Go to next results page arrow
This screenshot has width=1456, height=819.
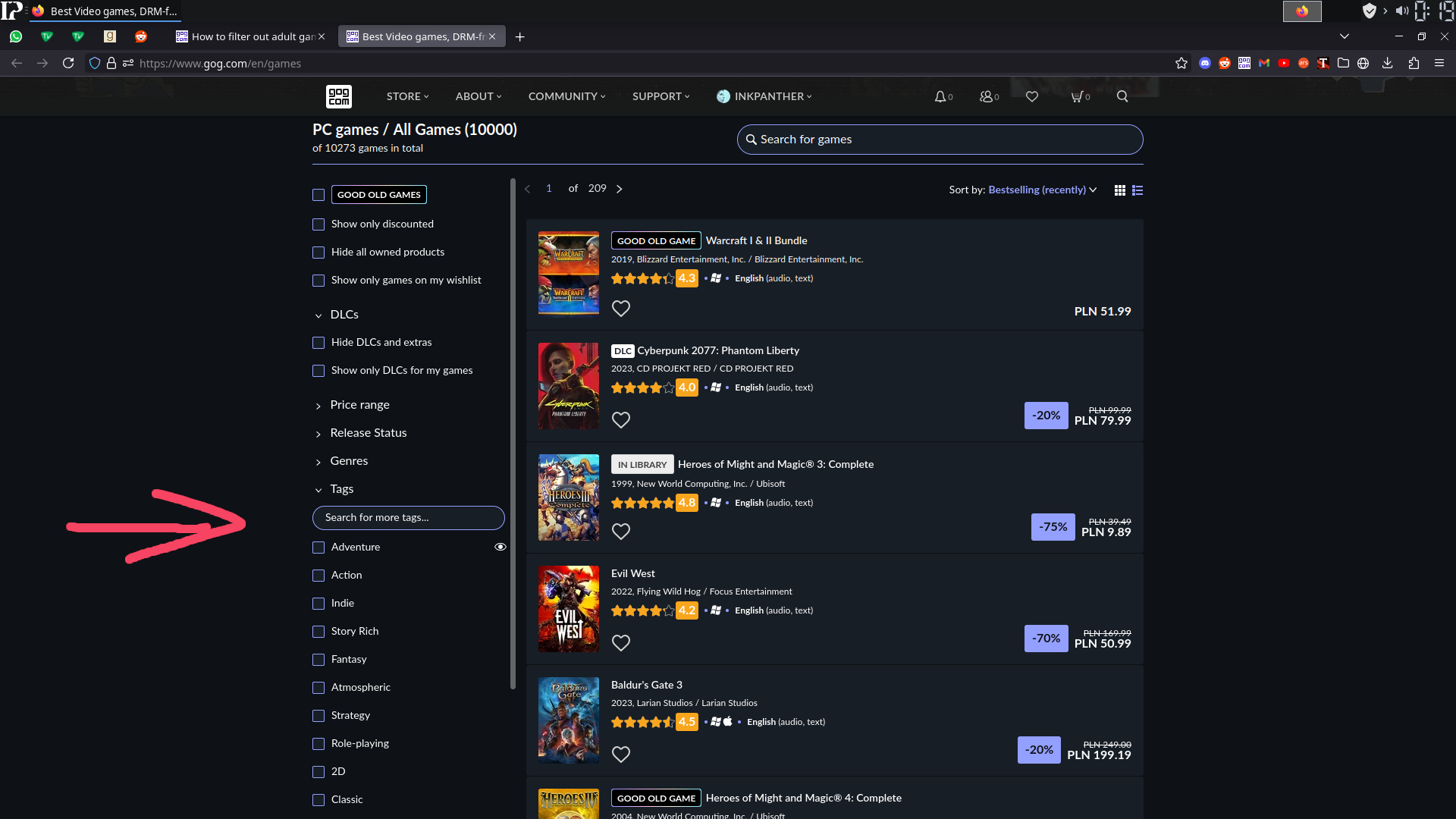620,189
